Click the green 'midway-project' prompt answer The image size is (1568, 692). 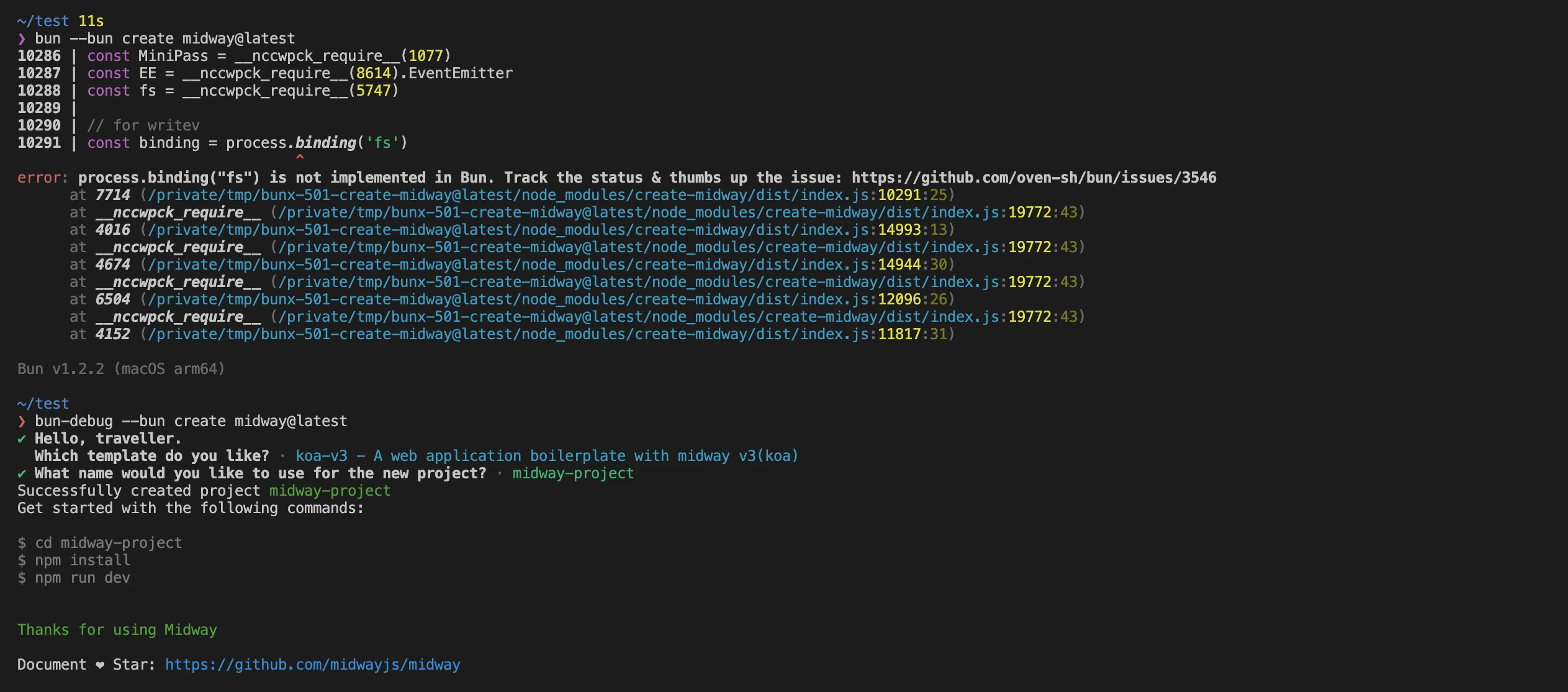point(573,473)
